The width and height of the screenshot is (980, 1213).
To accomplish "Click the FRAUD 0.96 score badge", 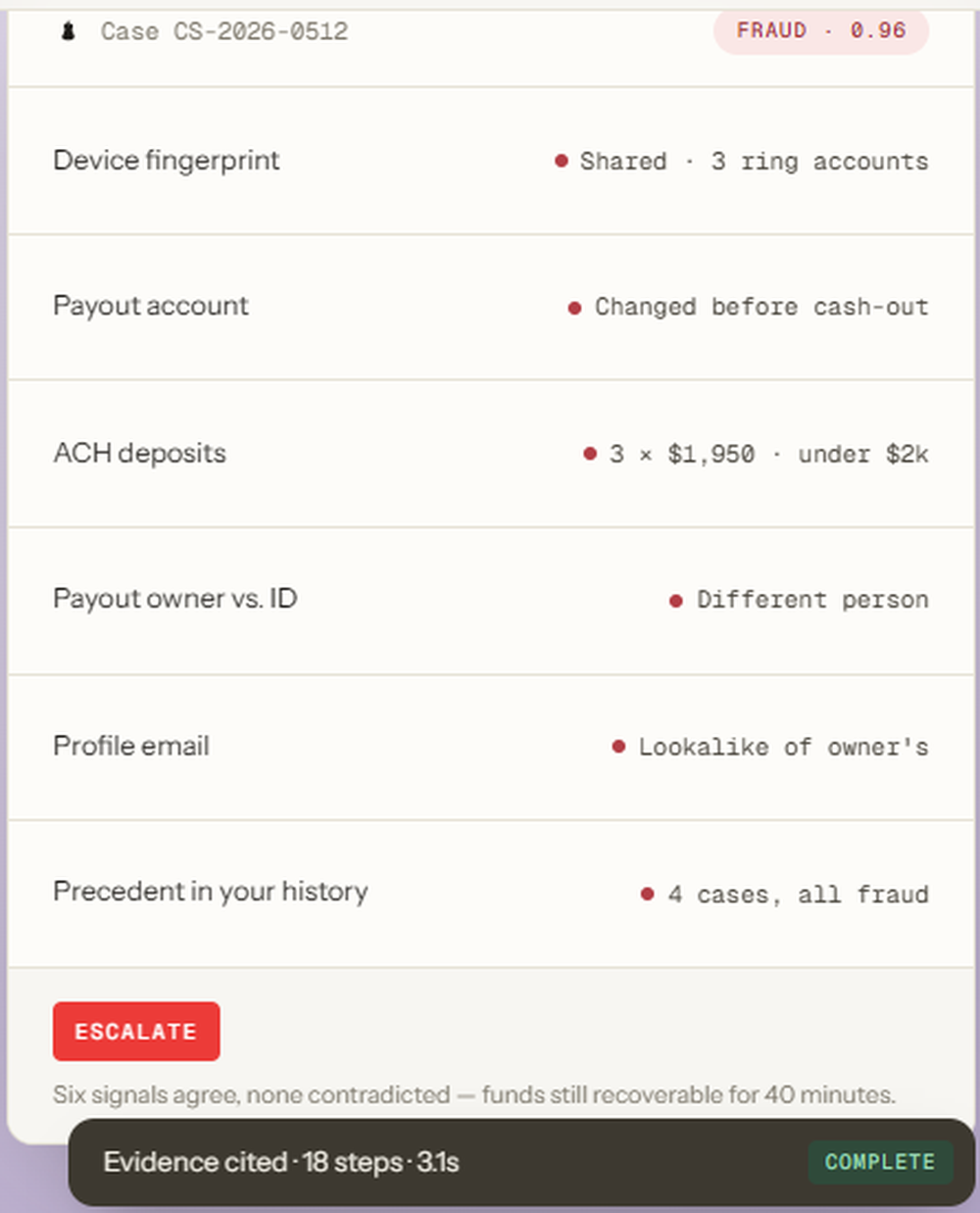I will (821, 31).
